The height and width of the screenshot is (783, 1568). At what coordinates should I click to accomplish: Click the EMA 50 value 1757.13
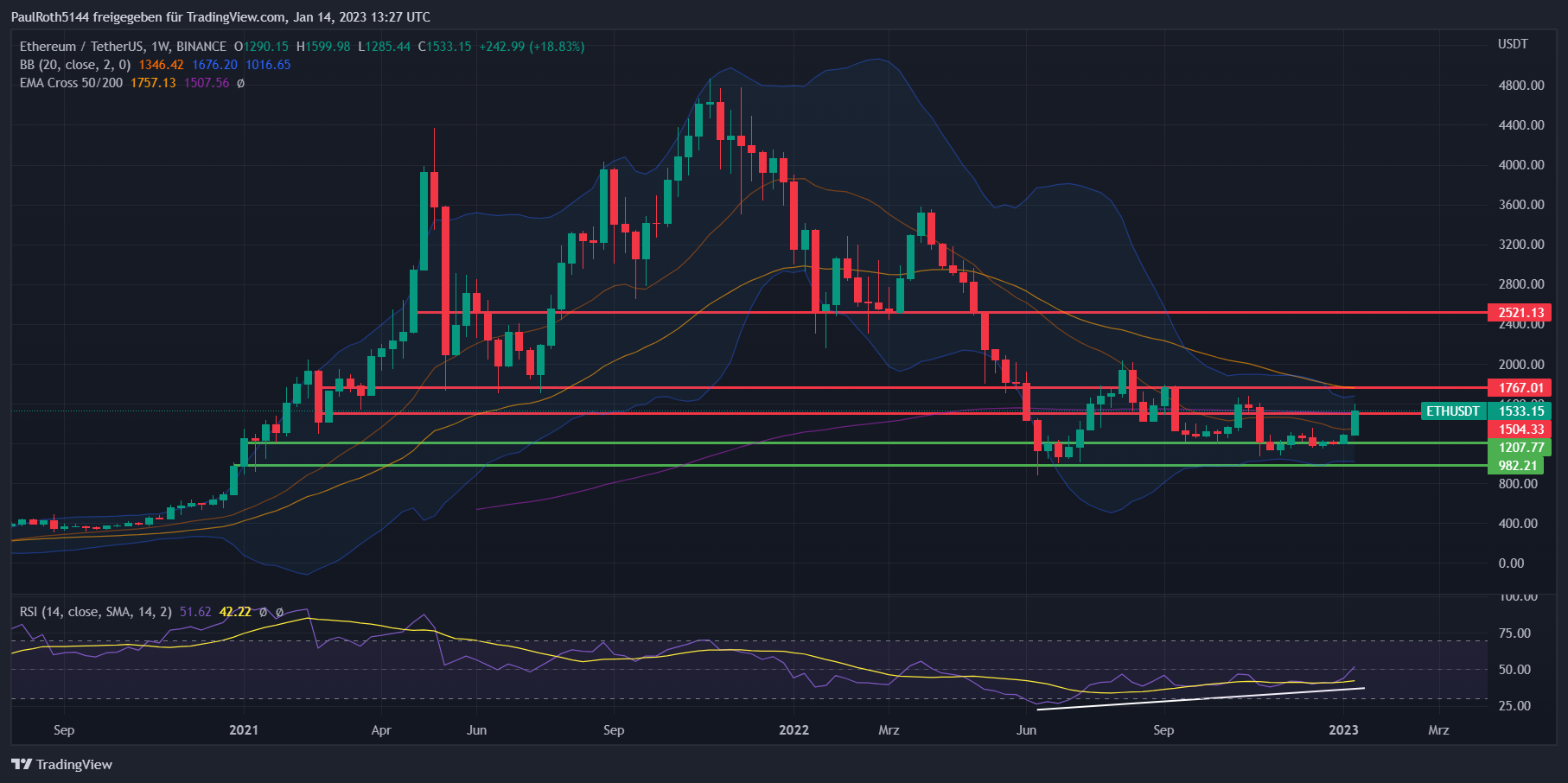(153, 83)
